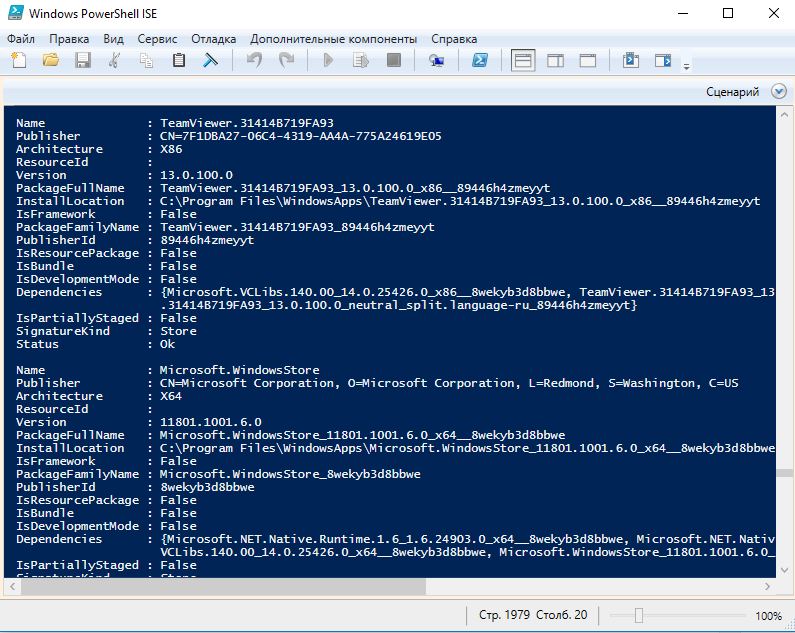The height and width of the screenshot is (633, 795).
Task: Open the Правка menu
Action: click(x=69, y=39)
